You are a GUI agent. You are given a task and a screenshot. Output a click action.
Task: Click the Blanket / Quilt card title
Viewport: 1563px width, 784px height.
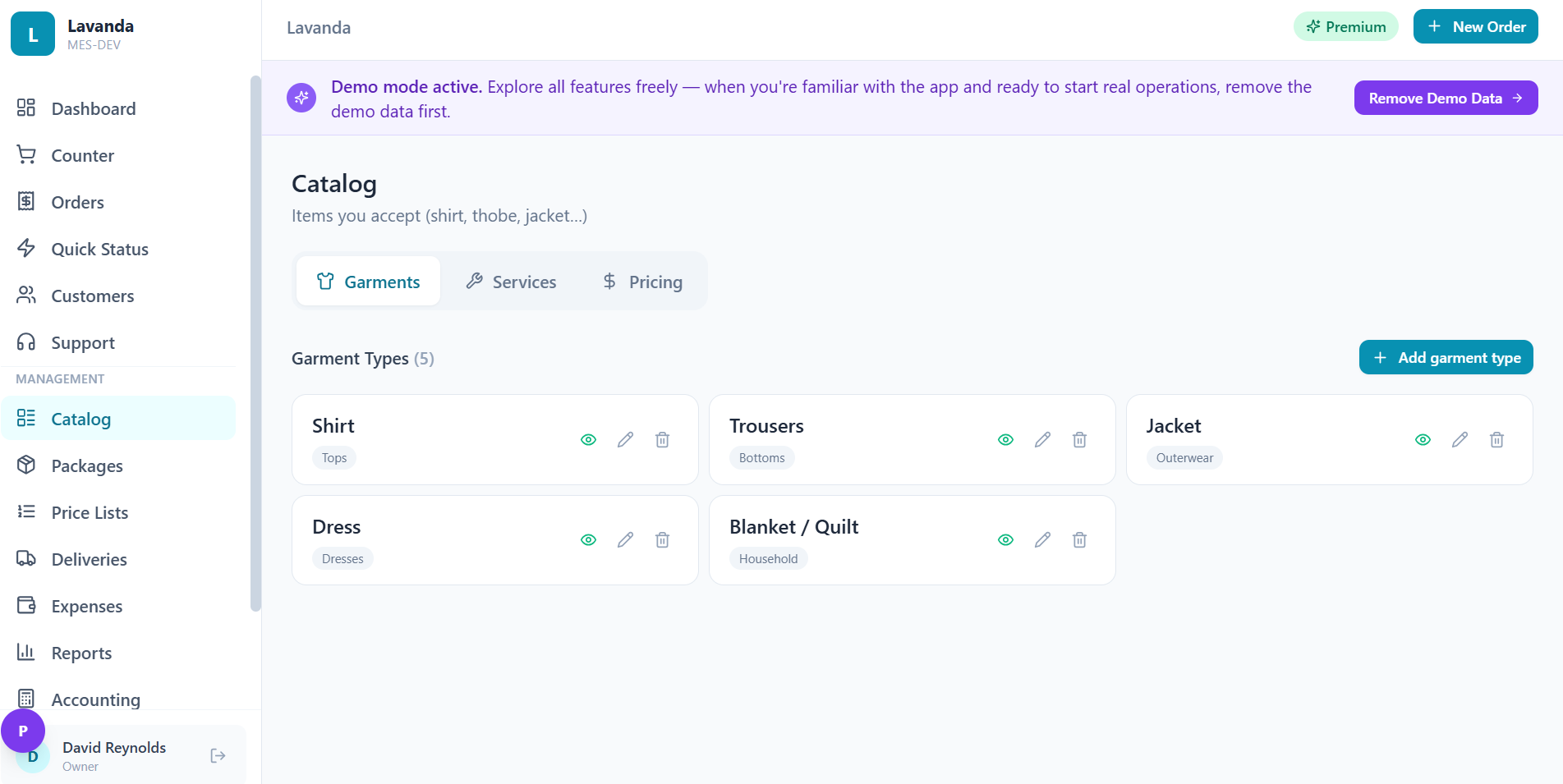pos(793,527)
